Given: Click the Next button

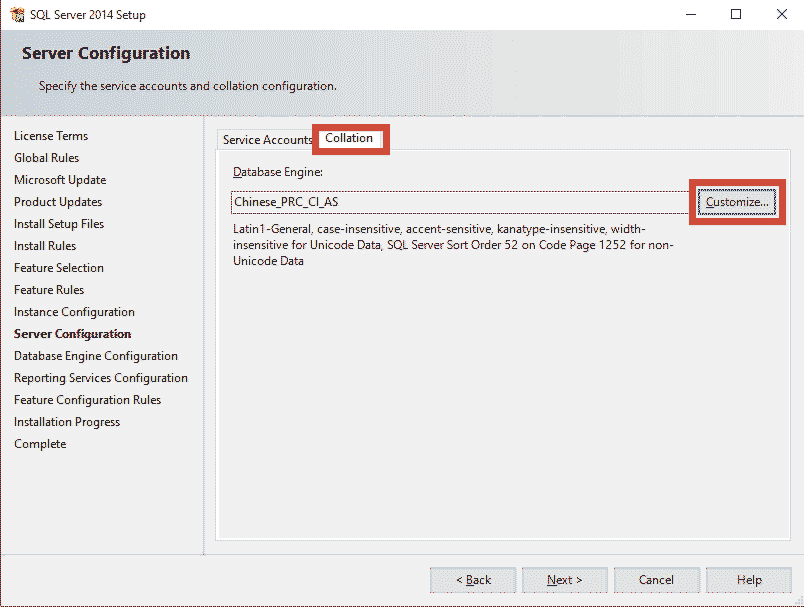Looking at the screenshot, I should coord(564,579).
